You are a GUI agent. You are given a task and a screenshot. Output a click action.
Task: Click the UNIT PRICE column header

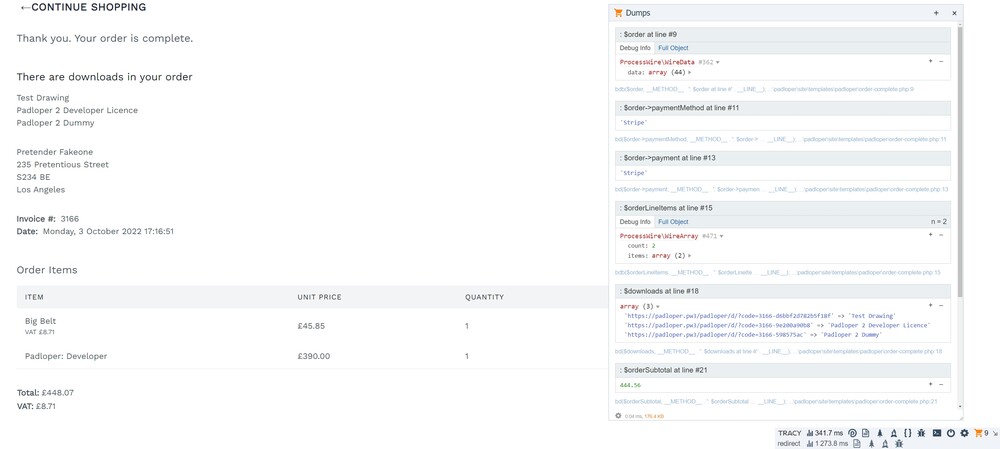pyautogui.click(x=320, y=297)
